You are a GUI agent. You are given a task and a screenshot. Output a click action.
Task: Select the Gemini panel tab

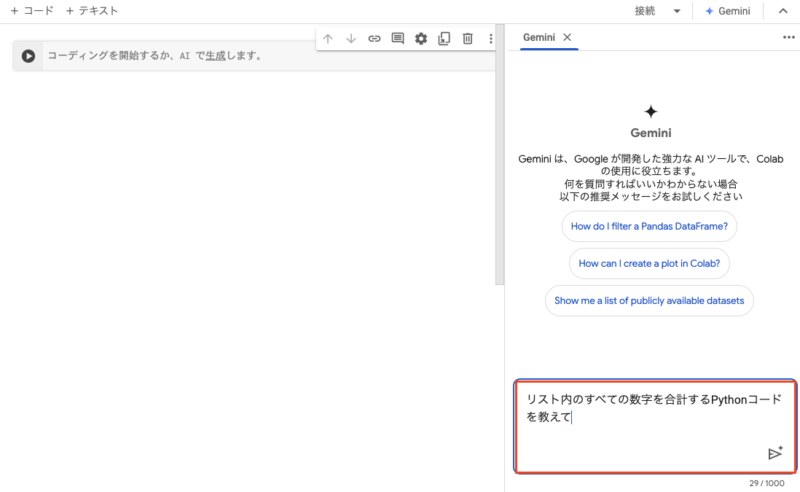pyautogui.click(x=539, y=37)
